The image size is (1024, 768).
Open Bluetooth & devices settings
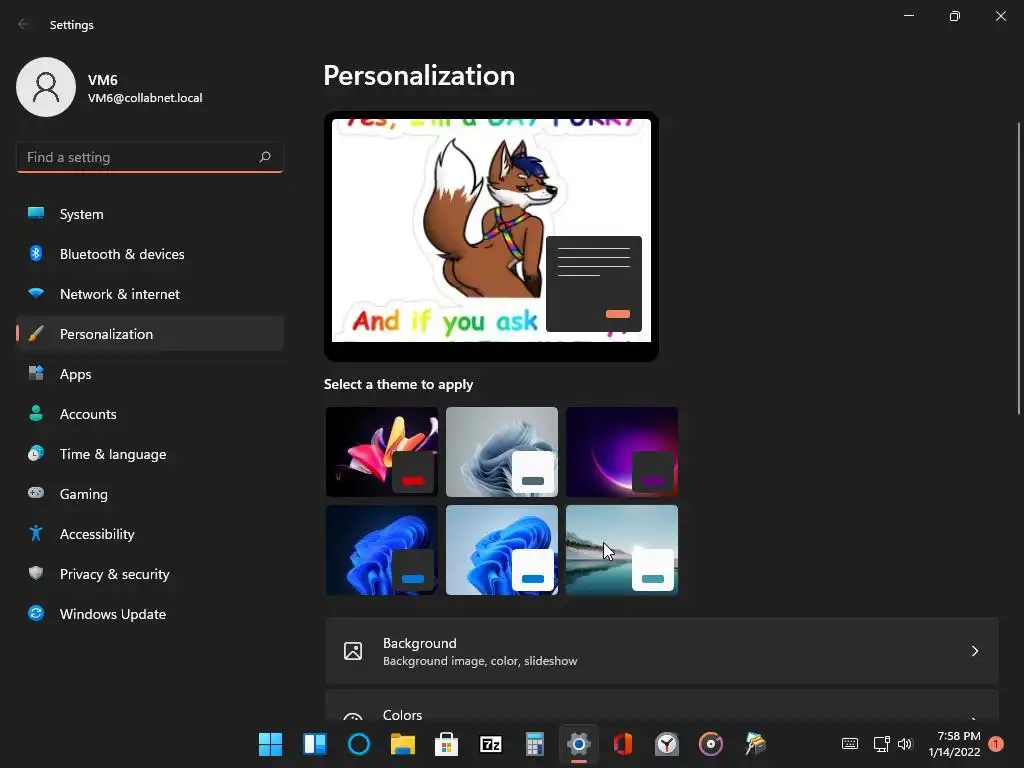[150, 253]
